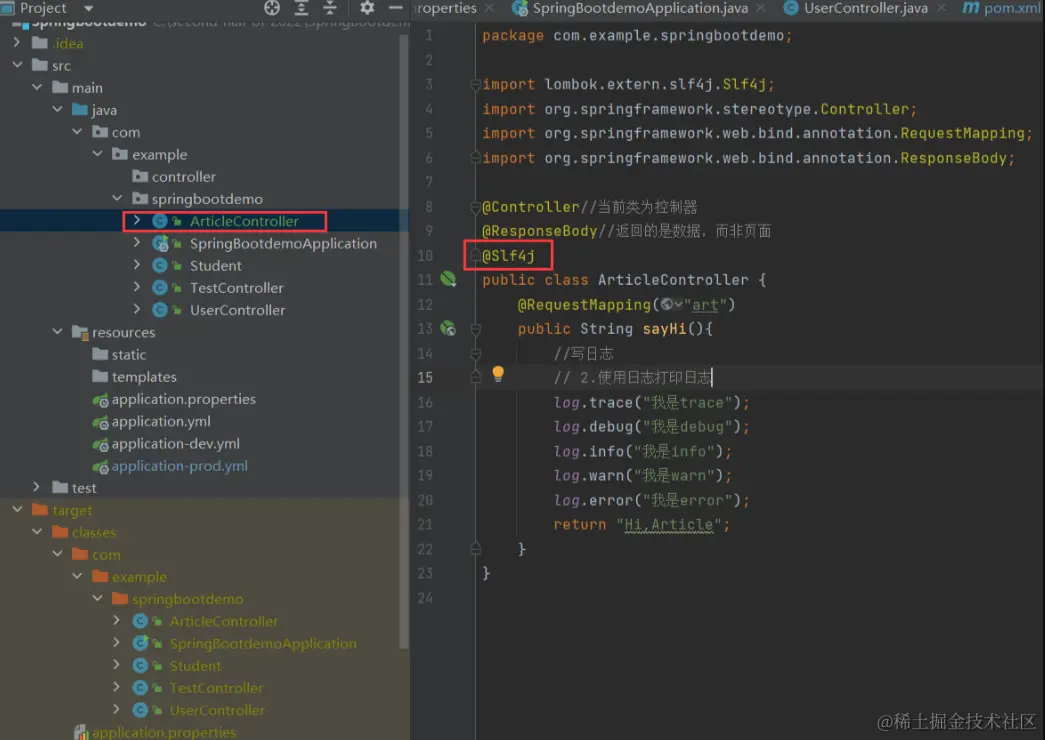This screenshot has height=740, width=1045.
Task: Click the @ResponseBody annotation on line 9
Action: pyautogui.click(x=539, y=231)
